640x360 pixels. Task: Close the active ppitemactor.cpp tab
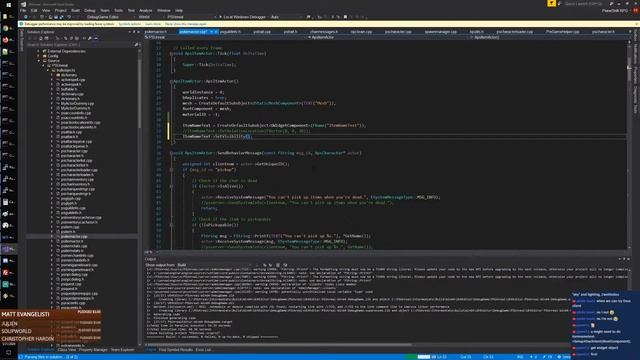216,32
